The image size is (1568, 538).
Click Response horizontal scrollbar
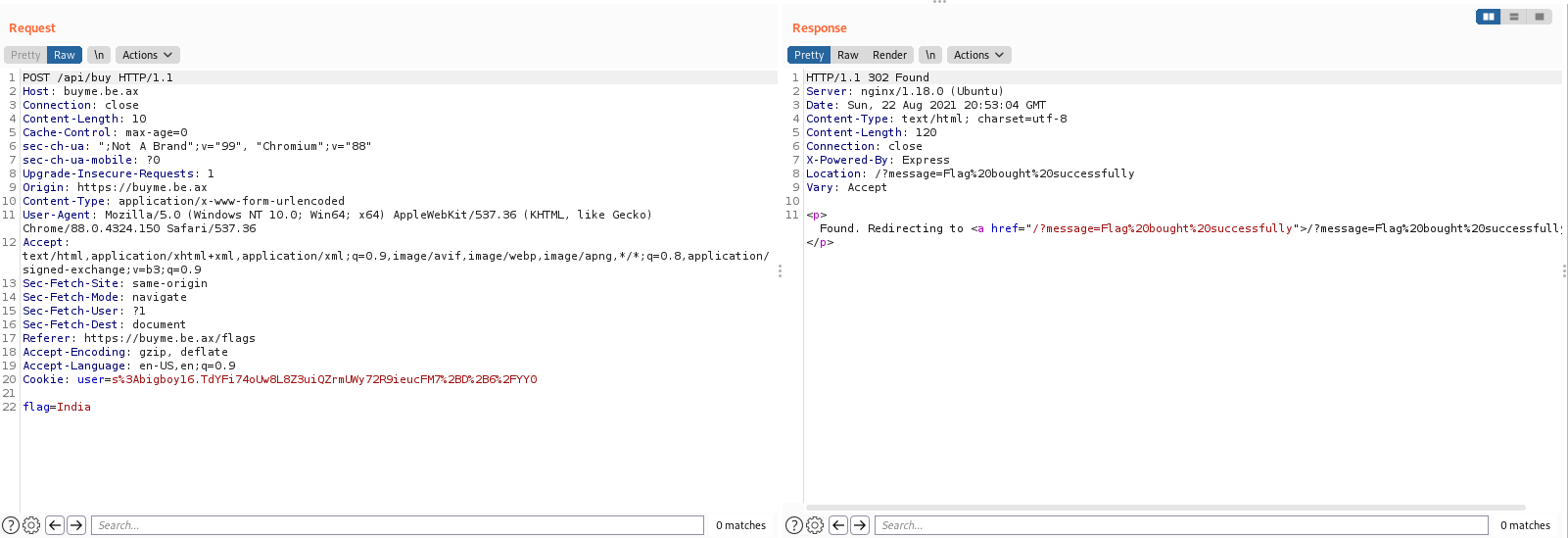click(x=1165, y=508)
